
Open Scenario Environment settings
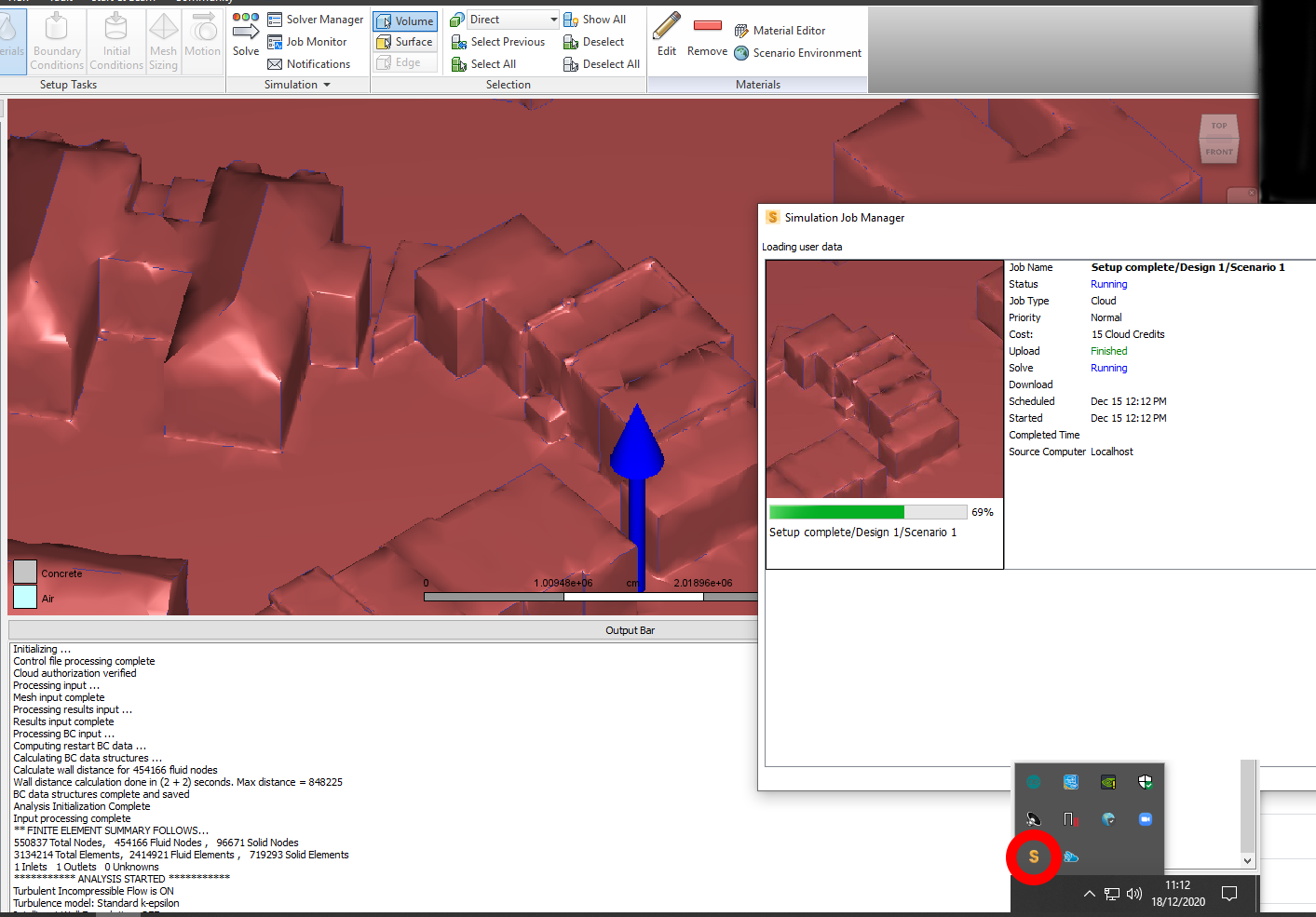click(x=797, y=53)
